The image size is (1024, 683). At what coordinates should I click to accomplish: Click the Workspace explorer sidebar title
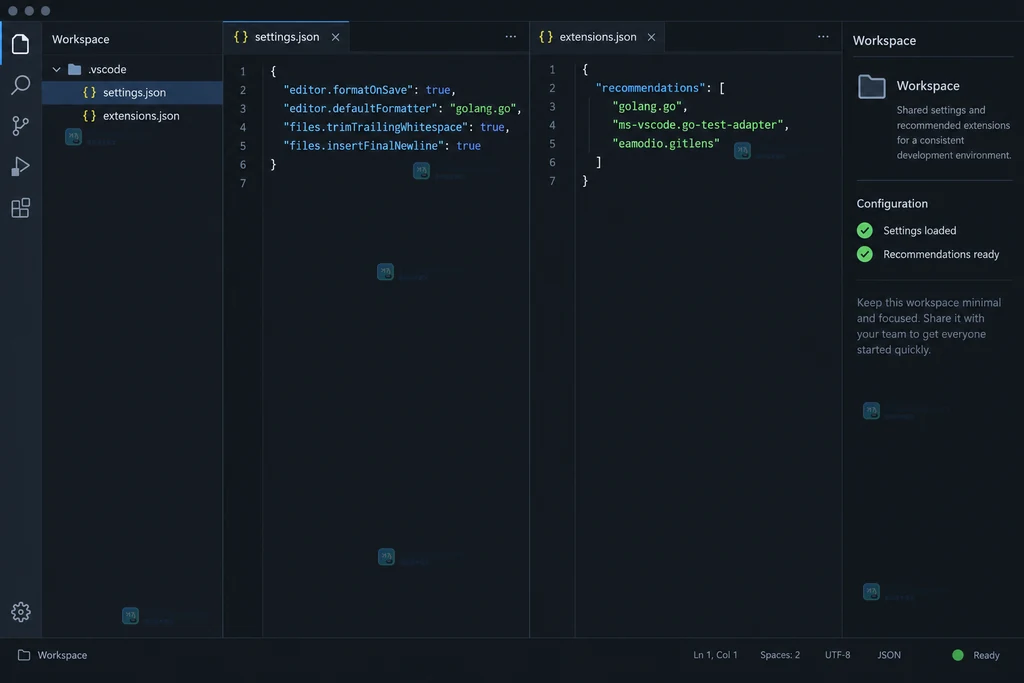pyautogui.click(x=80, y=39)
